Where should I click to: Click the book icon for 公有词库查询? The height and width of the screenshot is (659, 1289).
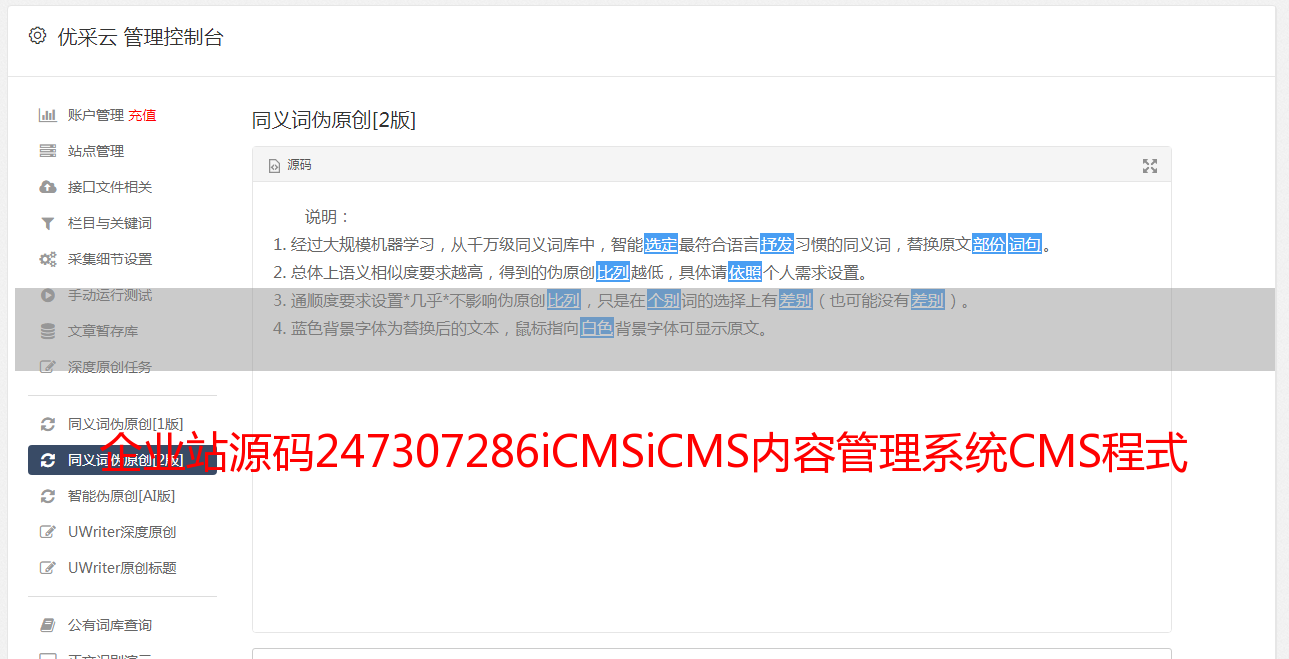(47, 625)
